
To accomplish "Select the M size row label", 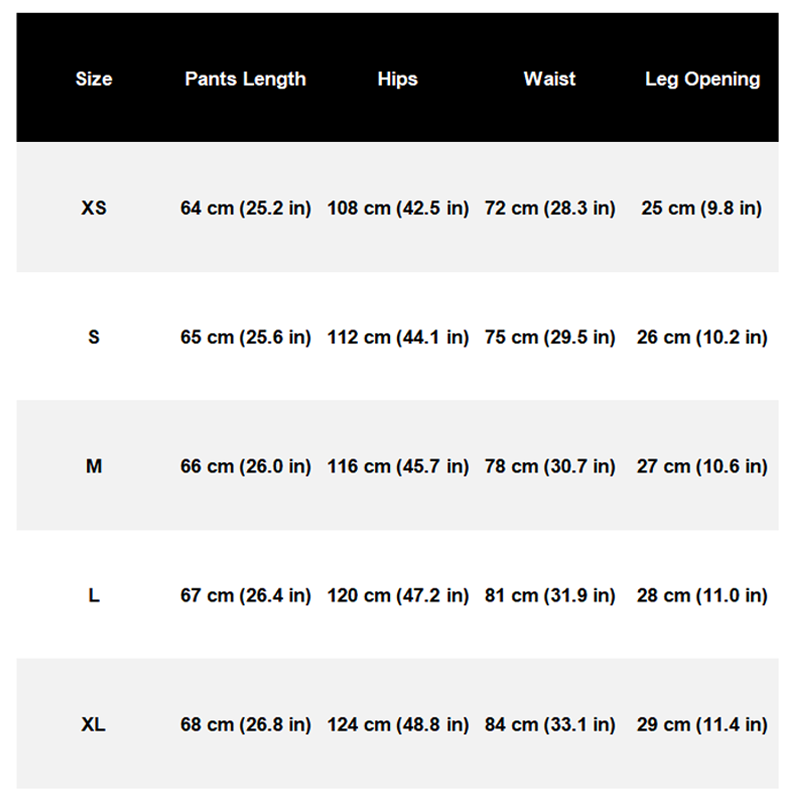I will pyautogui.click(x=94, y=466).
